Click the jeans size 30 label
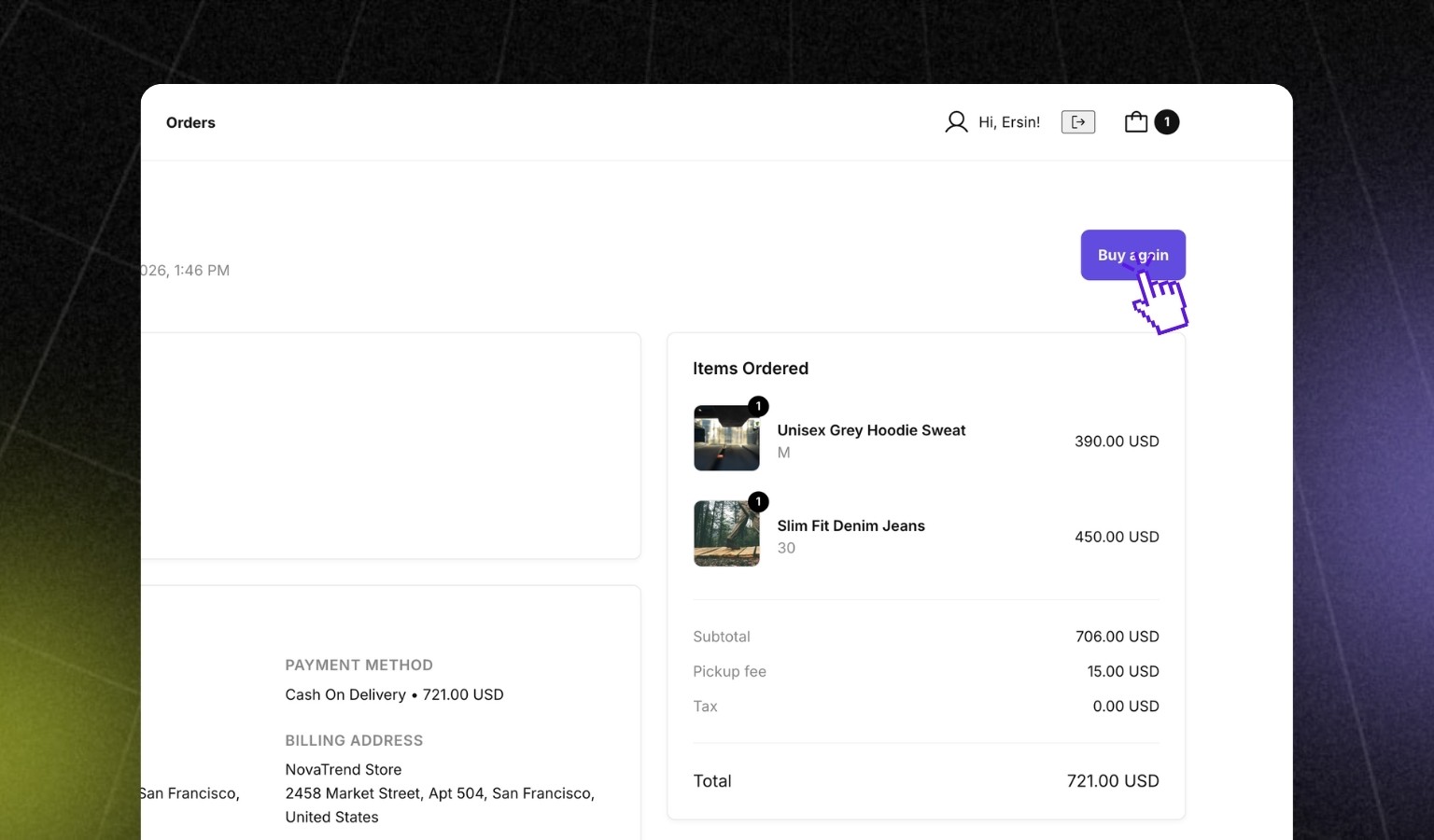 point(786,548)
